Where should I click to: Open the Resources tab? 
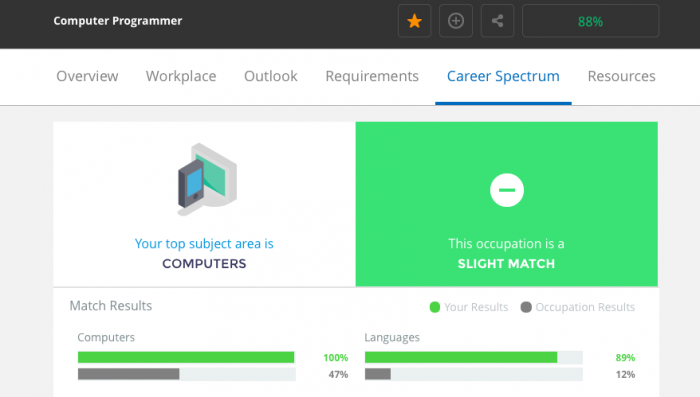(621, 76)
